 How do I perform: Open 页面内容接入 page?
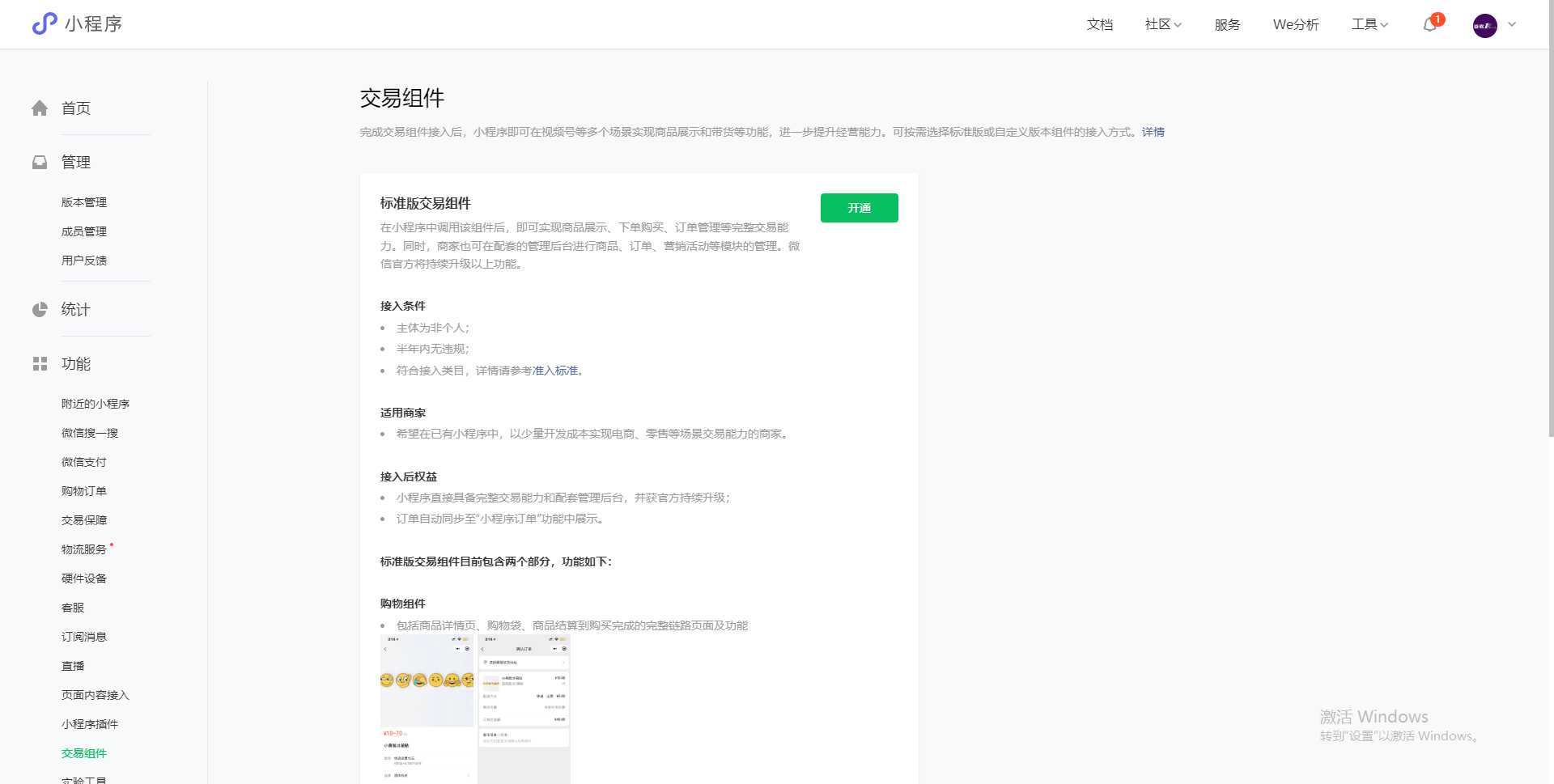coord(96,695)
